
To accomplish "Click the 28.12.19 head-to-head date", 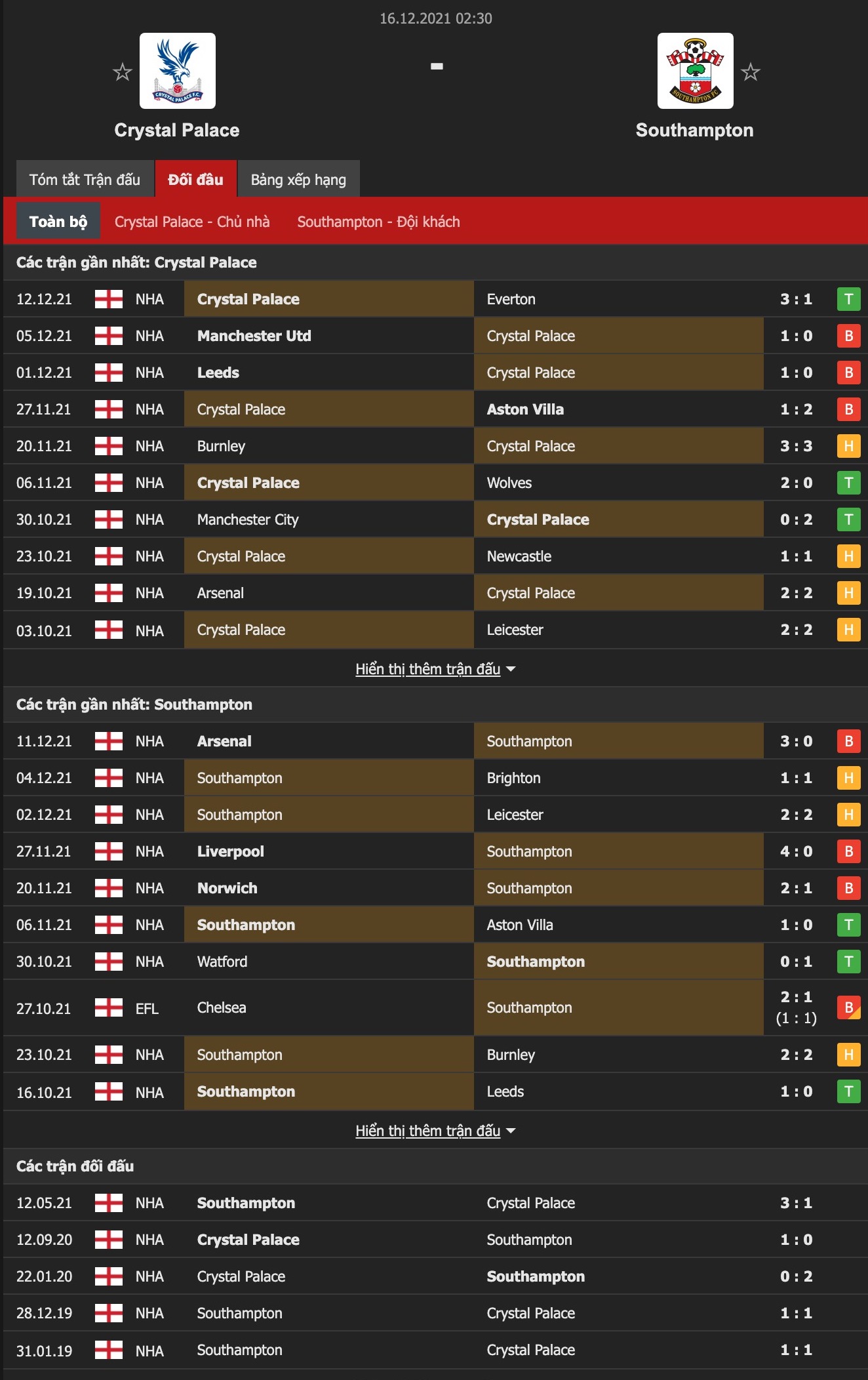I will pos(44,1313).
